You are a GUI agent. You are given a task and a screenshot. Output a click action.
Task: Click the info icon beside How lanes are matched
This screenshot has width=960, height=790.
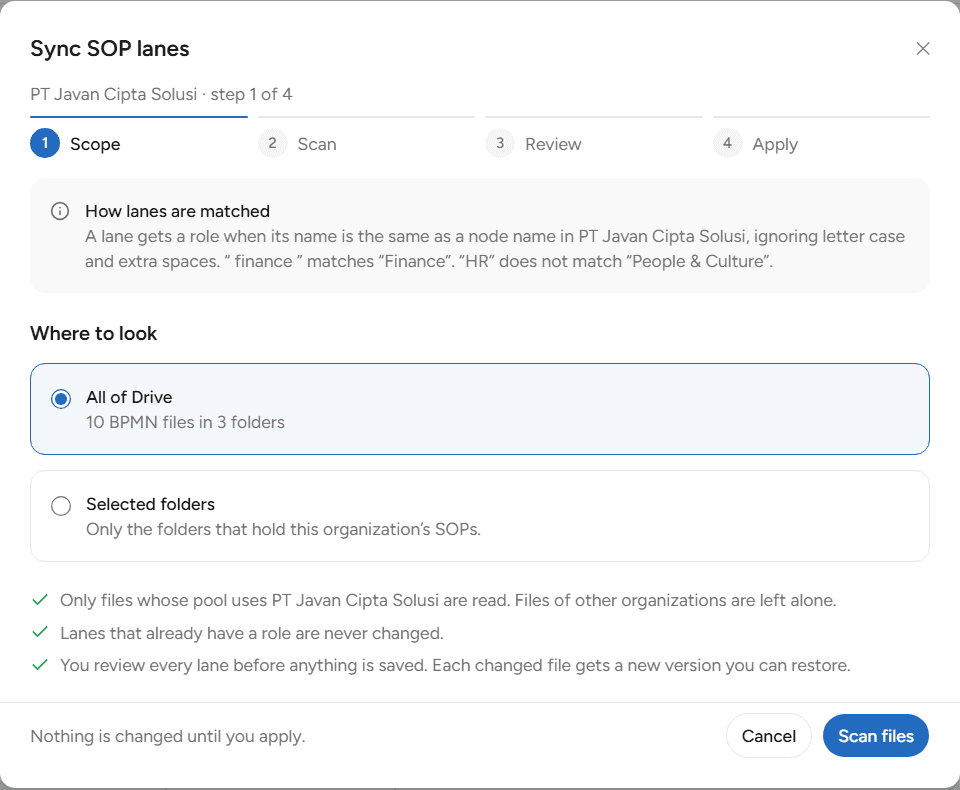pyautogui.click(x=59, y=211)
